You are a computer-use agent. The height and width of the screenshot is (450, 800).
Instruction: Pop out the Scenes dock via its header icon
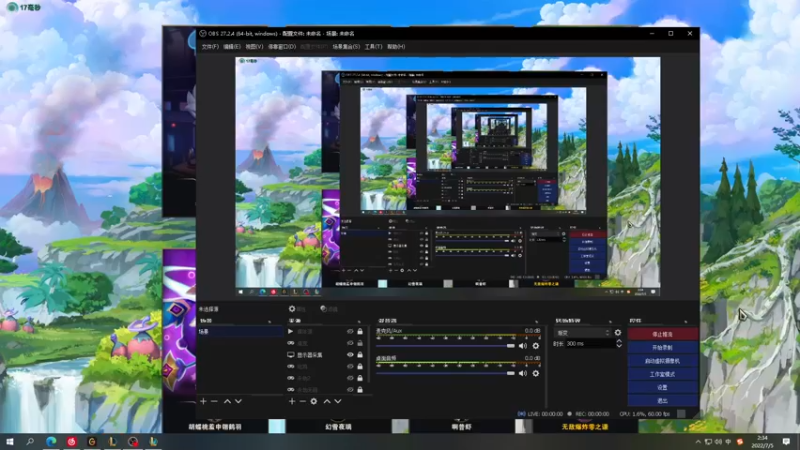270,321
